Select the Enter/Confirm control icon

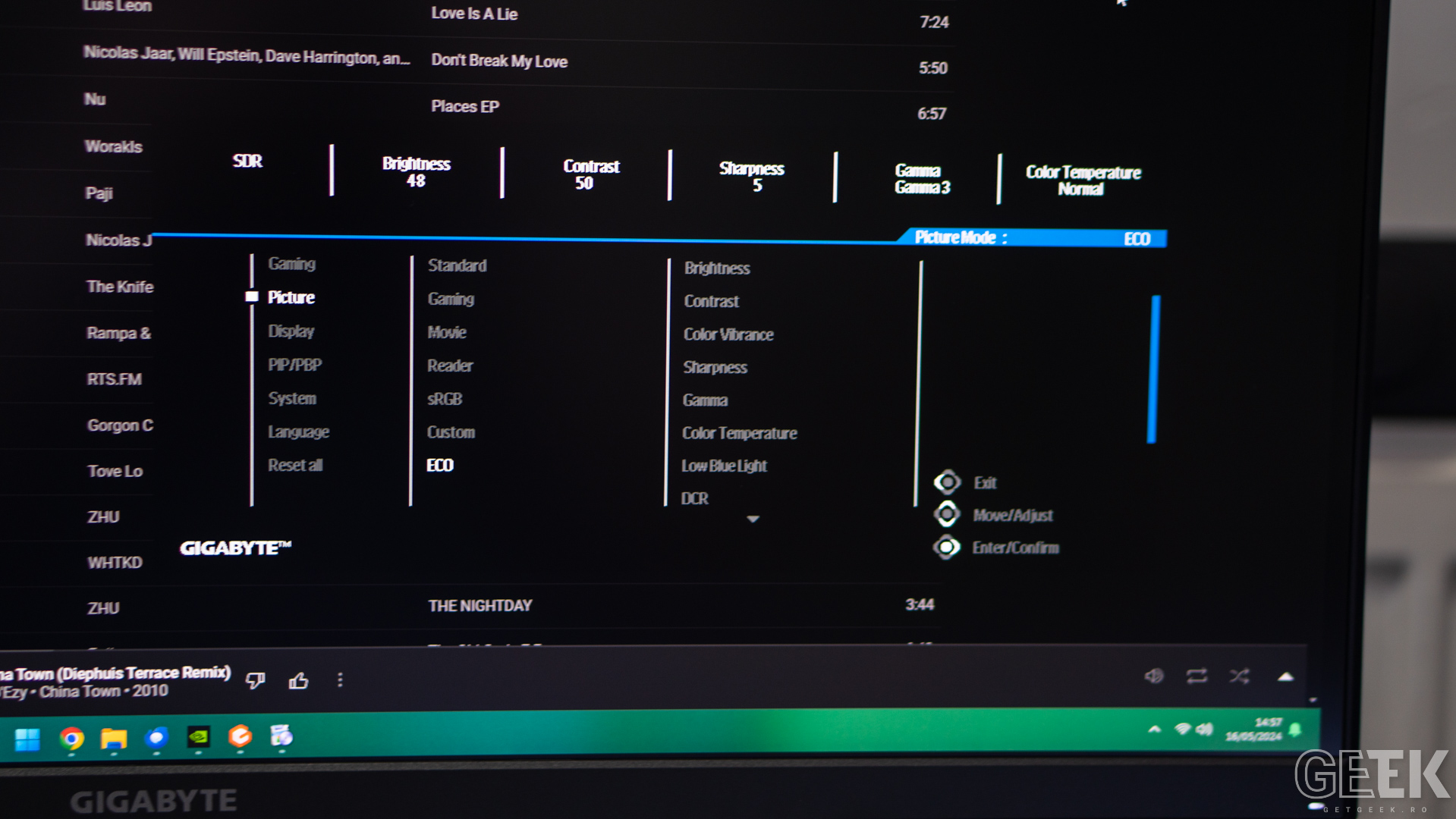[x=946, y=547]
